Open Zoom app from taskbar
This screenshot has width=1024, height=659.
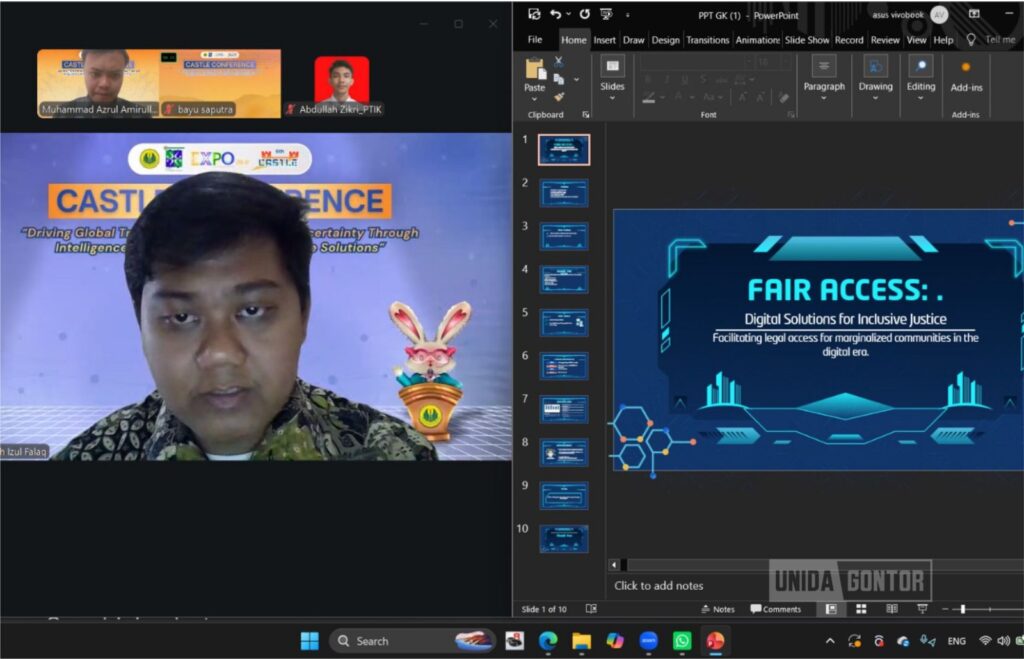tap(648, 641)
